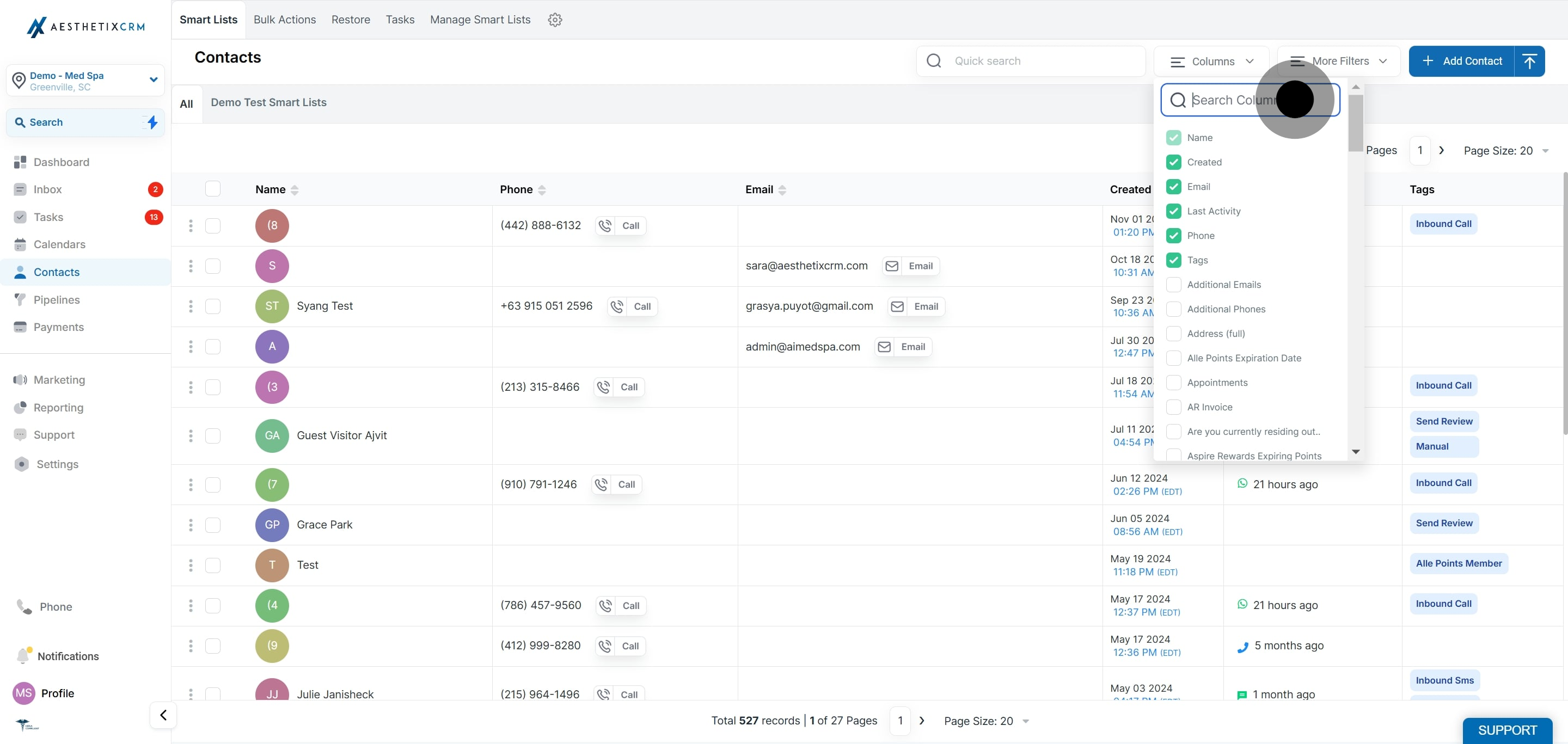Screen dimensions: 1568x744
Task: Open the smart lists settings gear icon
Action: (555, 20)
